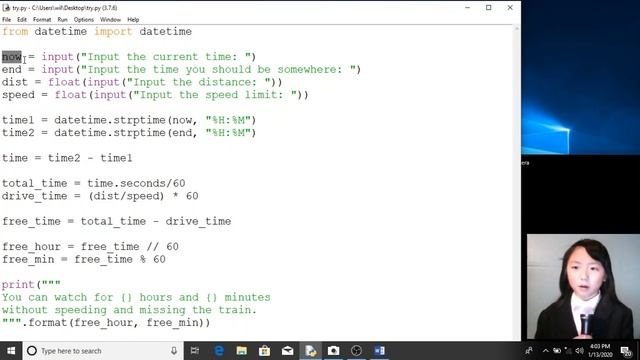
Task: Click the IDLE window title bar icon
Action: (x=6, y=7)
